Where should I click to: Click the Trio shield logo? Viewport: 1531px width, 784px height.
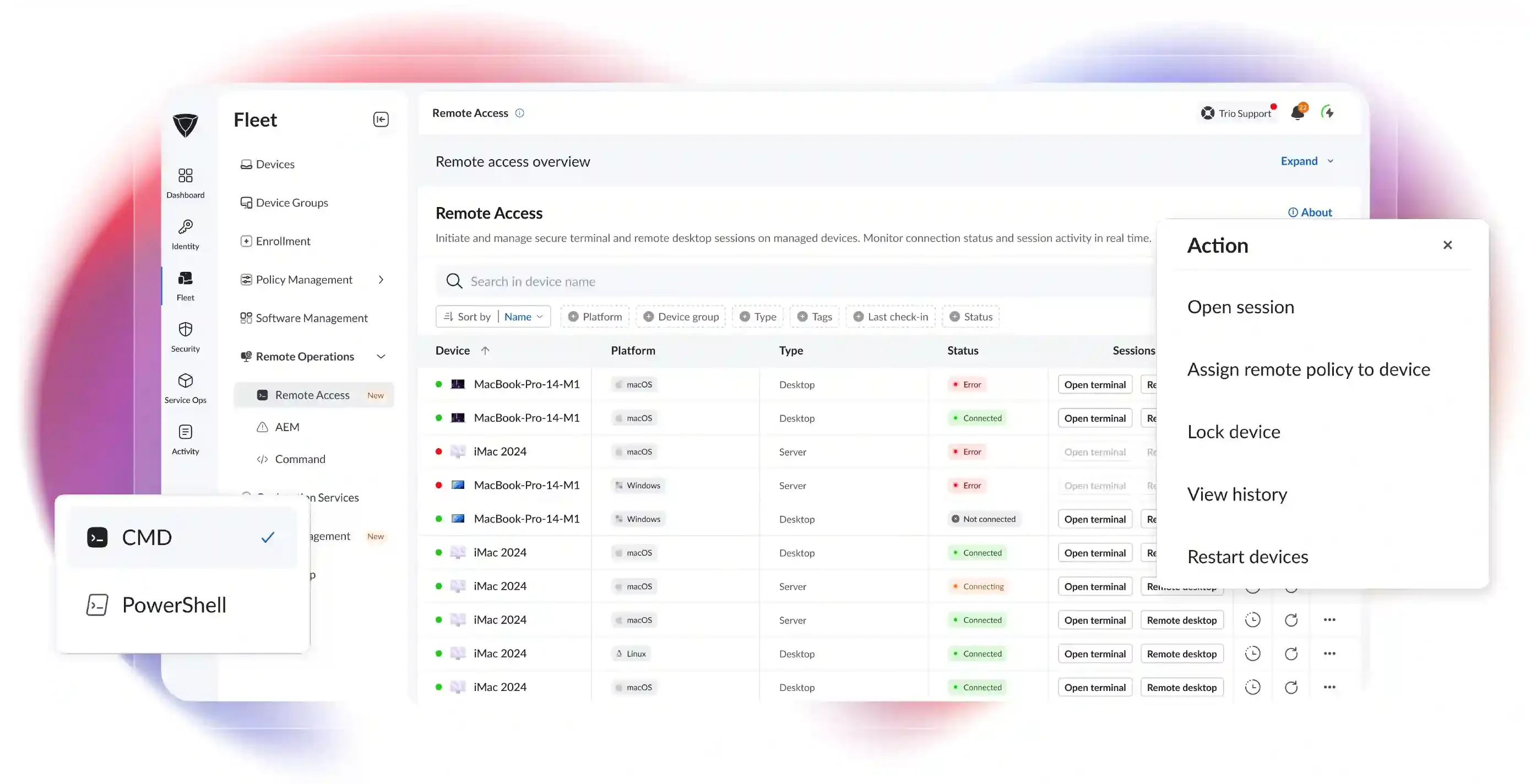185,125
